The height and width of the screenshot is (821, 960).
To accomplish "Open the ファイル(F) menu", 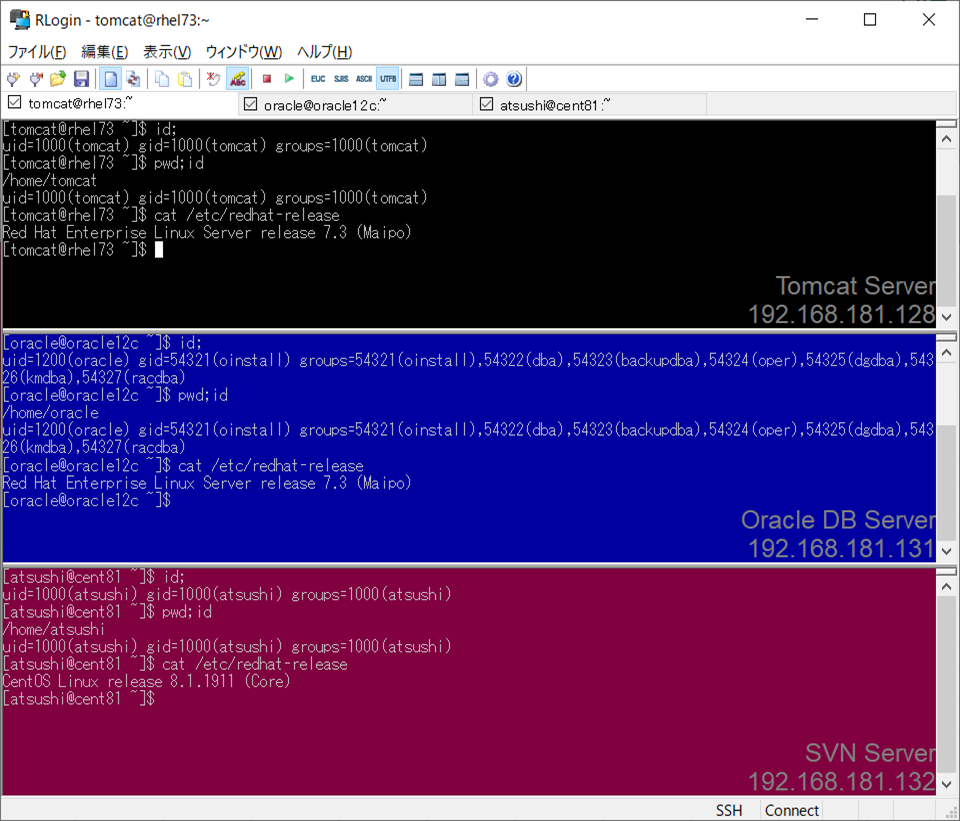I will point(37,52).
